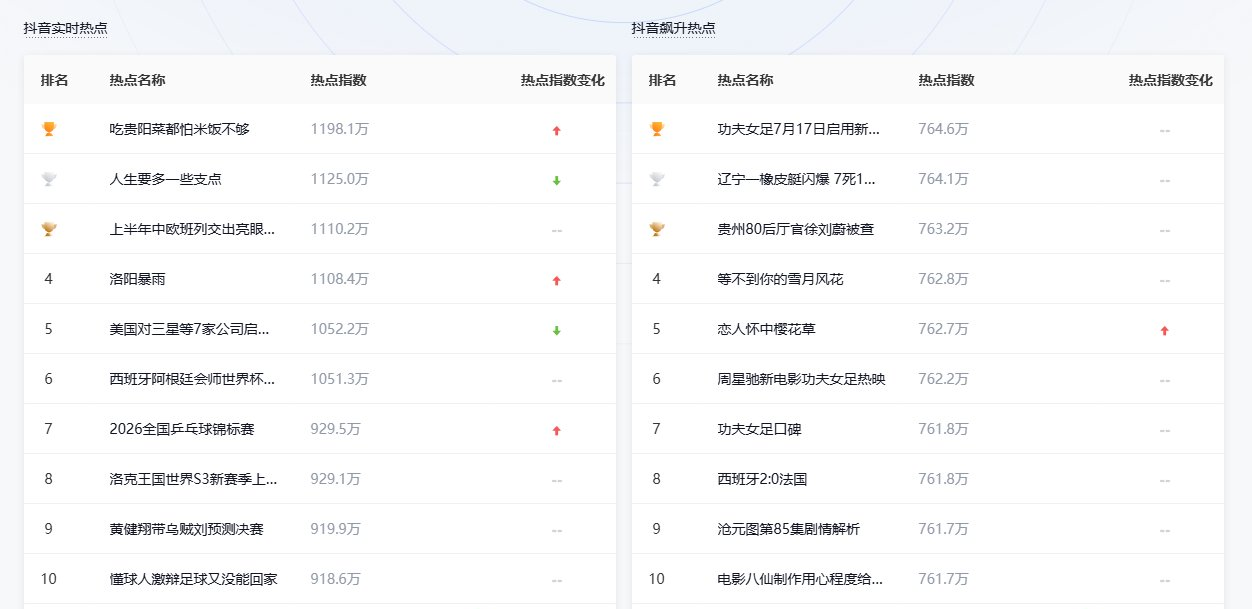Click silver trophy icon beside 辽宁一橡皮艇闪爆
This screenshot has height=609, width=1252.
tap(657, 179)
